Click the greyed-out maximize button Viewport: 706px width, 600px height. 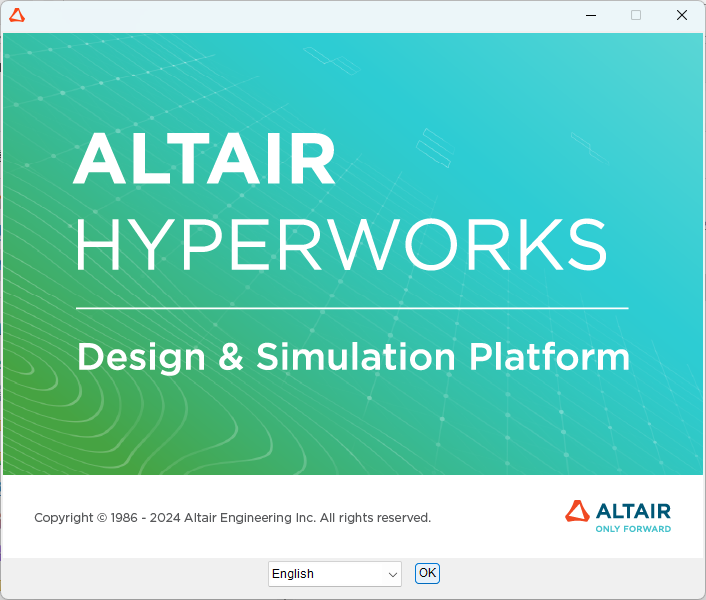(635, 15)
